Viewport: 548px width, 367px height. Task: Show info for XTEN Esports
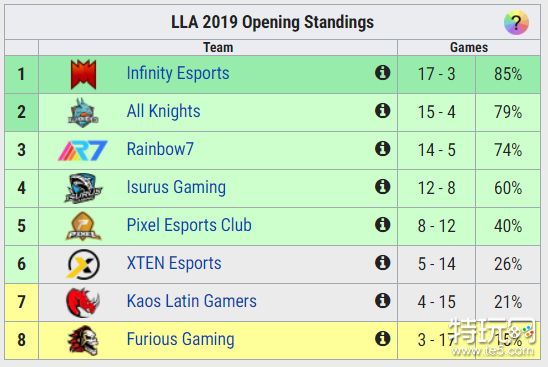click(382, 263)
